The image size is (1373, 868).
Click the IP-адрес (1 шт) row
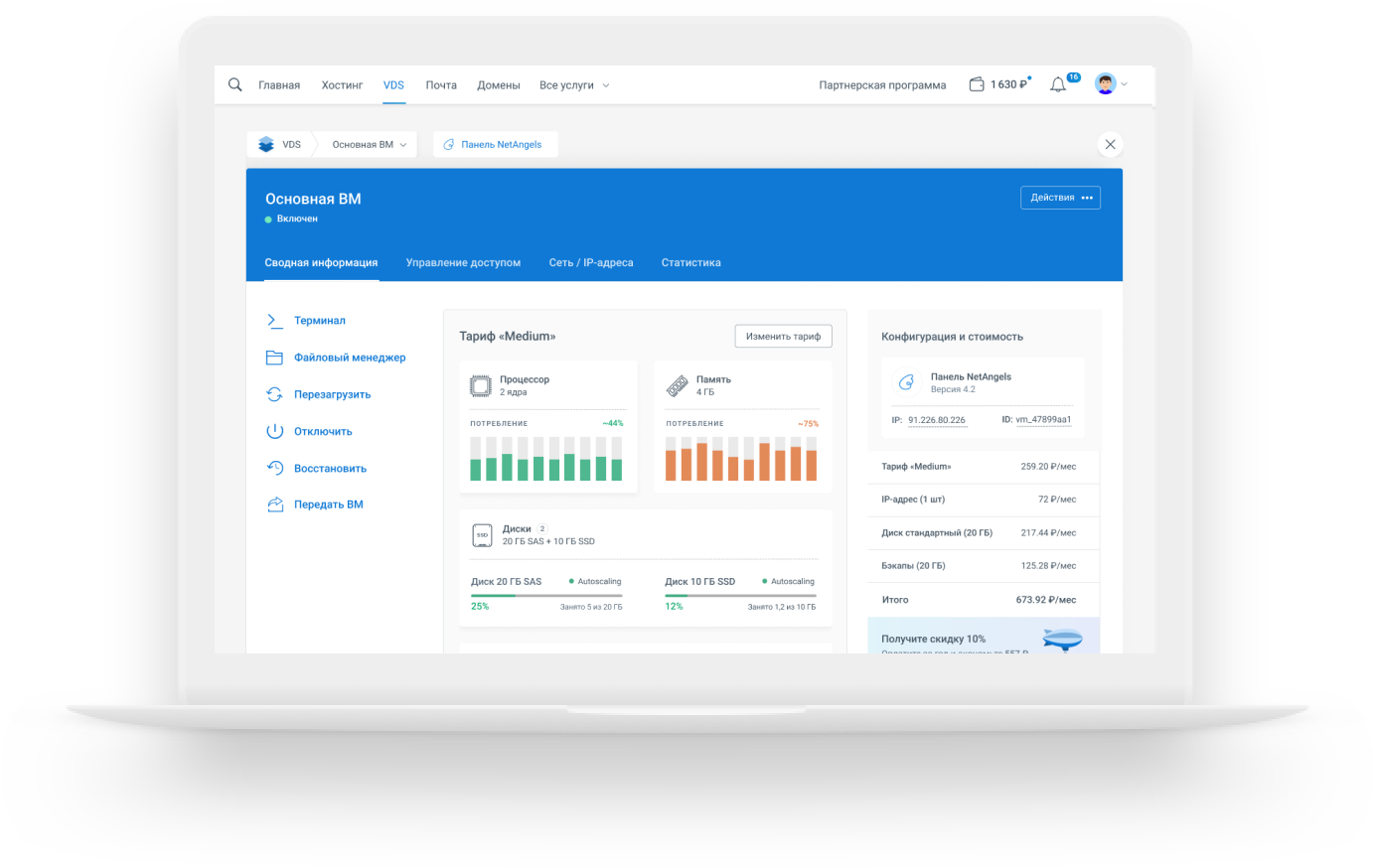(984, 500)
